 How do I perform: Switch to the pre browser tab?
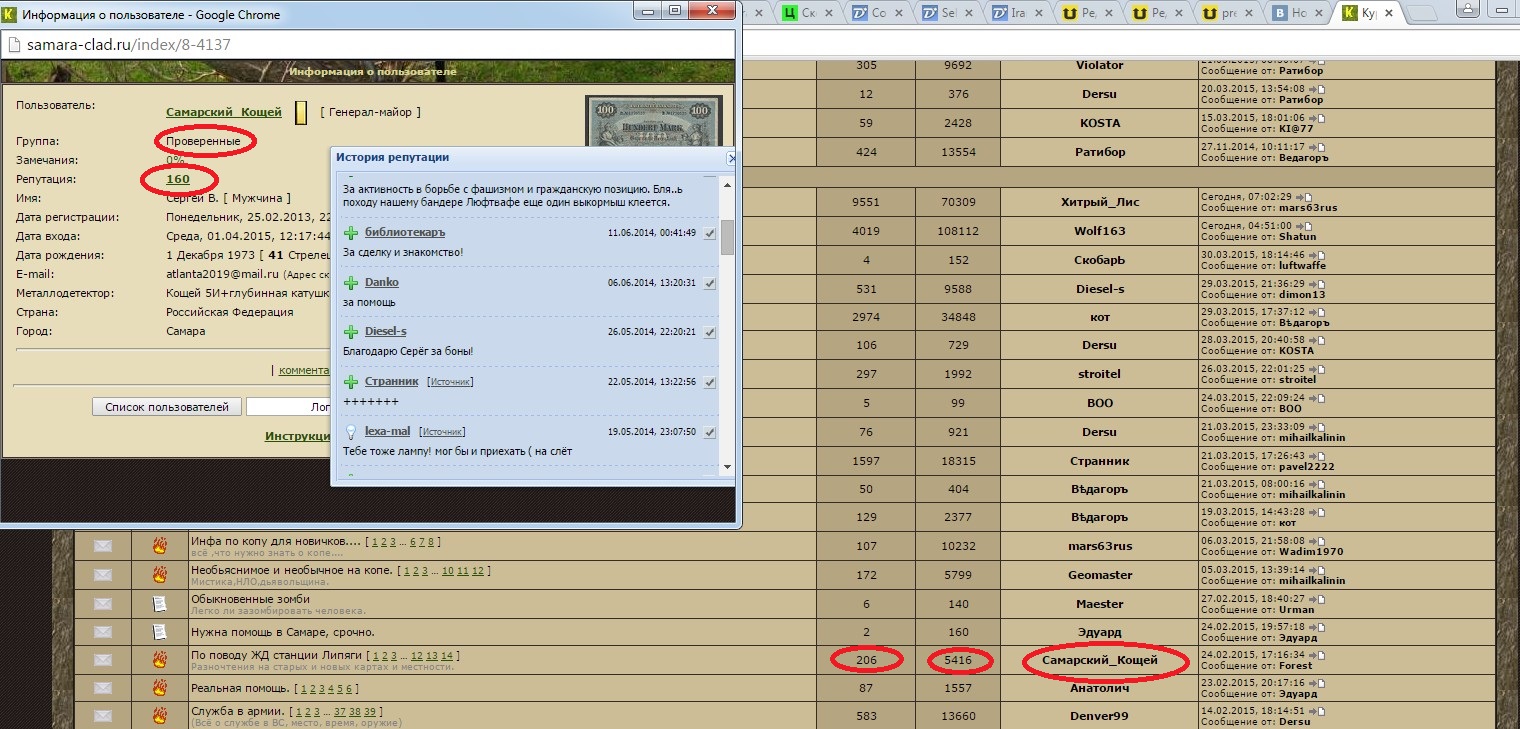click(x=1230, y=13)
